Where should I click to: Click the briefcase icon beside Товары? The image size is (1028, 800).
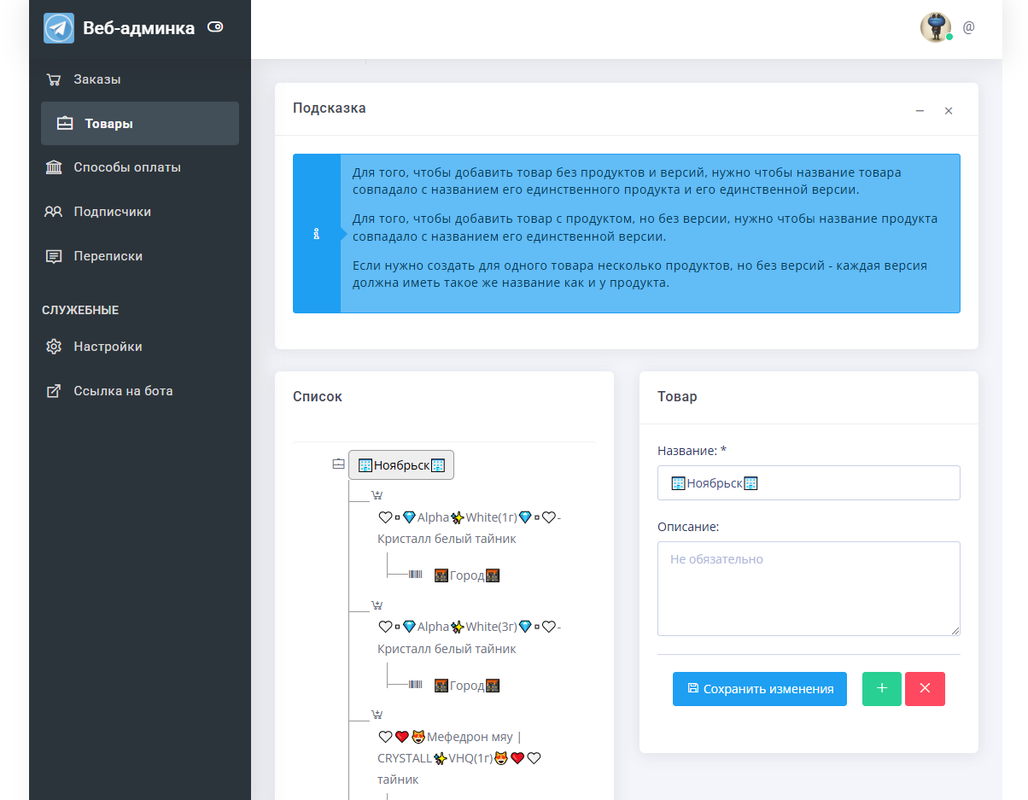(64, 123)
